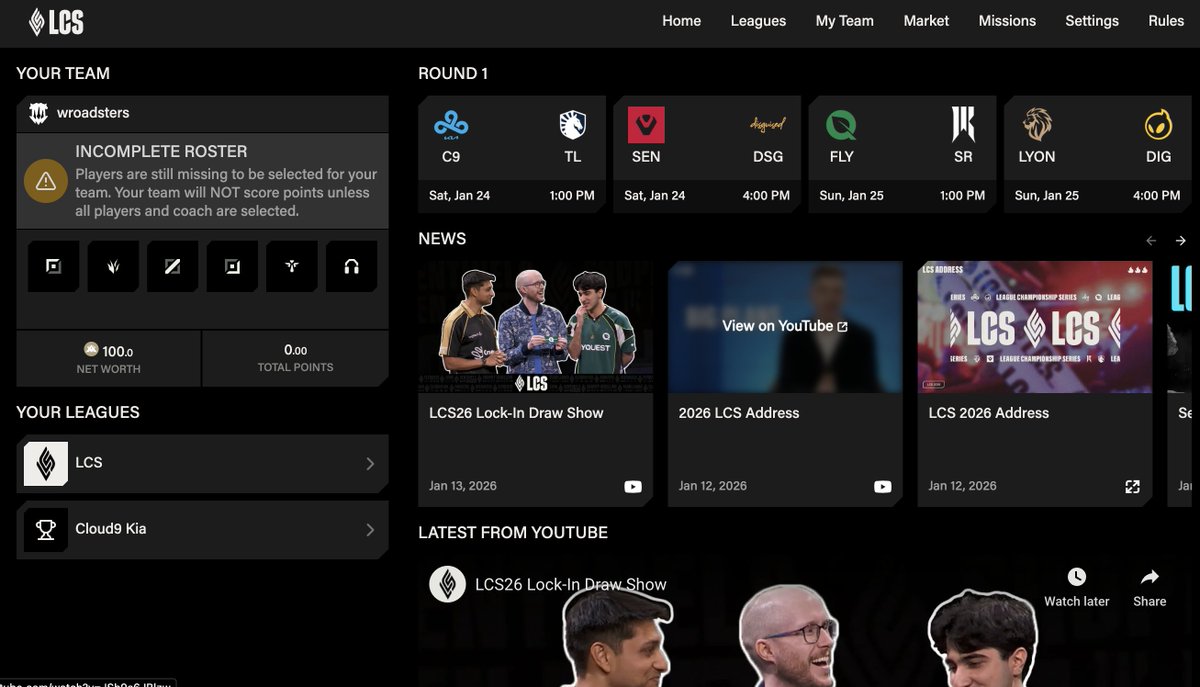Click the TL team logo
This screenshot has height=687, width=1200.
click(572, 125)
